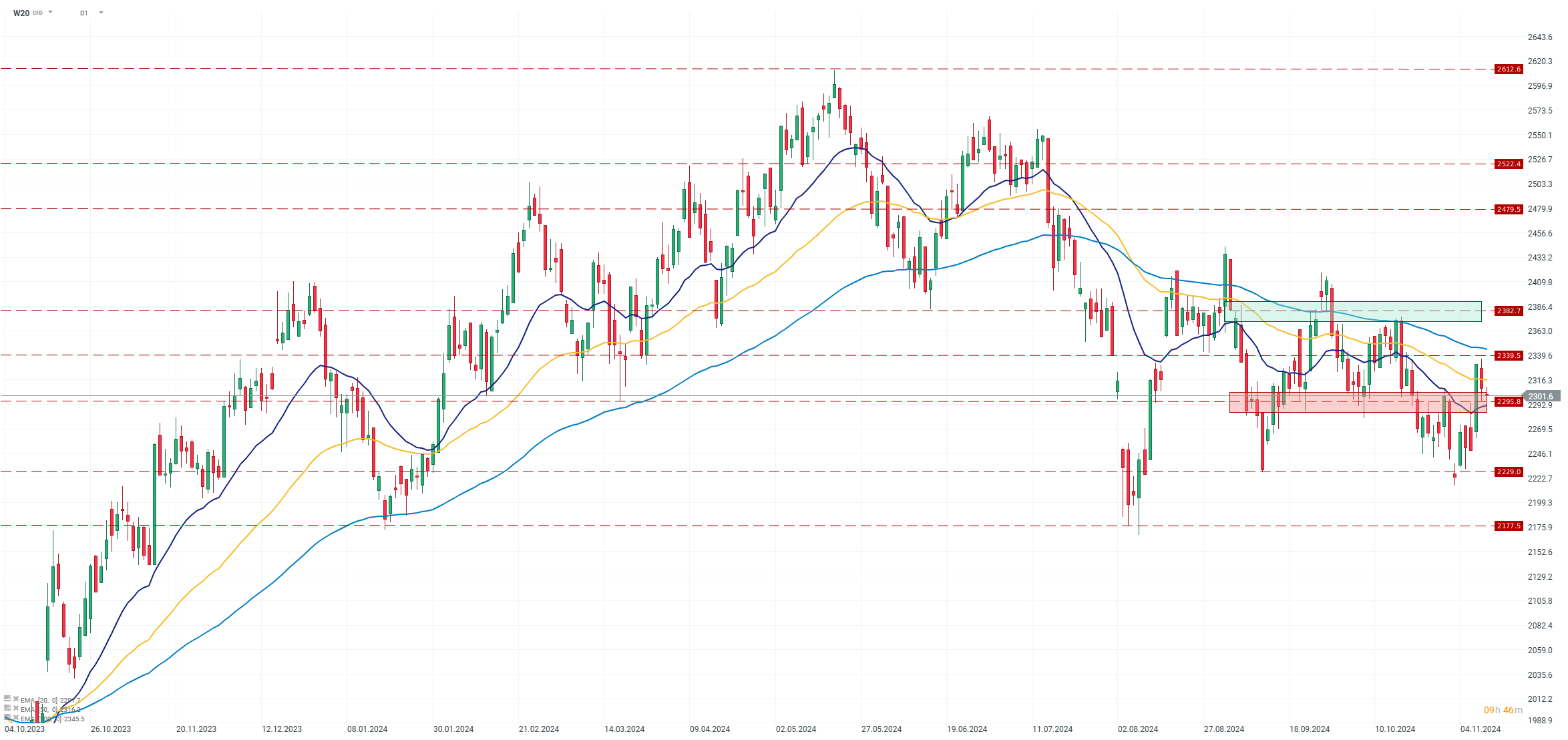
Task: Select the 2522.4 horizontal line label
Action: click(x=1509, y=164)
